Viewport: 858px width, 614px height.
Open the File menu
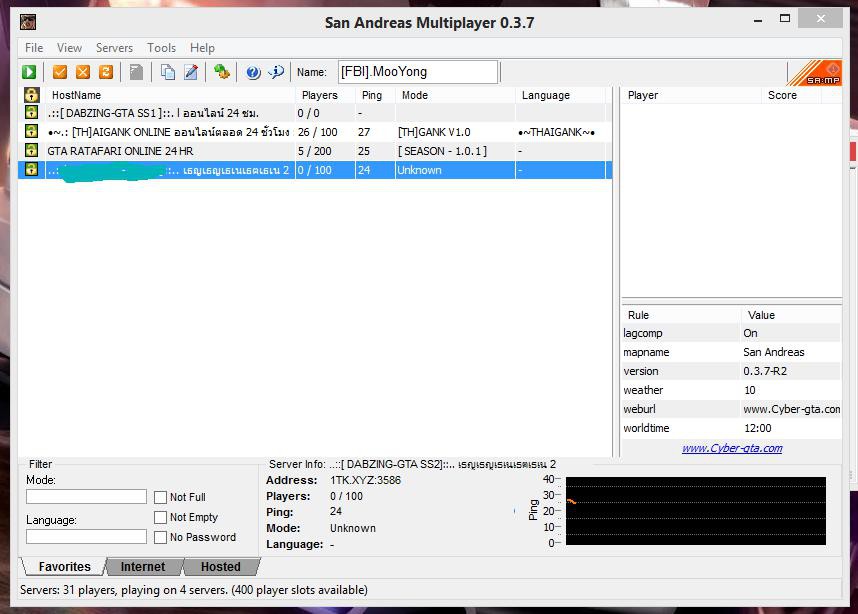coord(34,48)
